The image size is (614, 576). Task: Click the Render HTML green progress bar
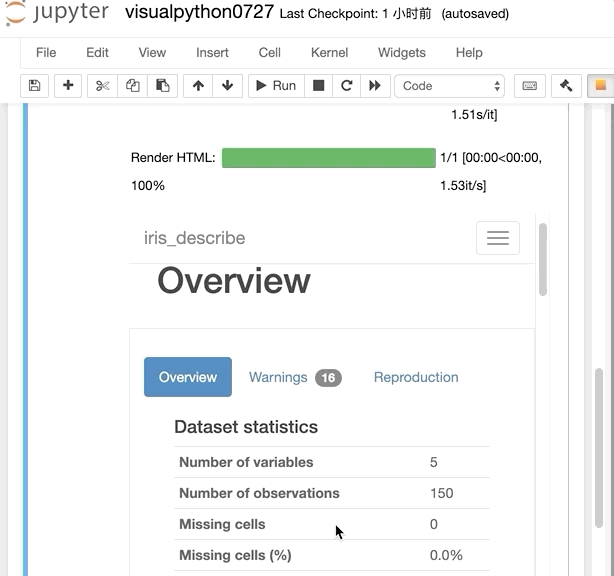pos(329,158)
